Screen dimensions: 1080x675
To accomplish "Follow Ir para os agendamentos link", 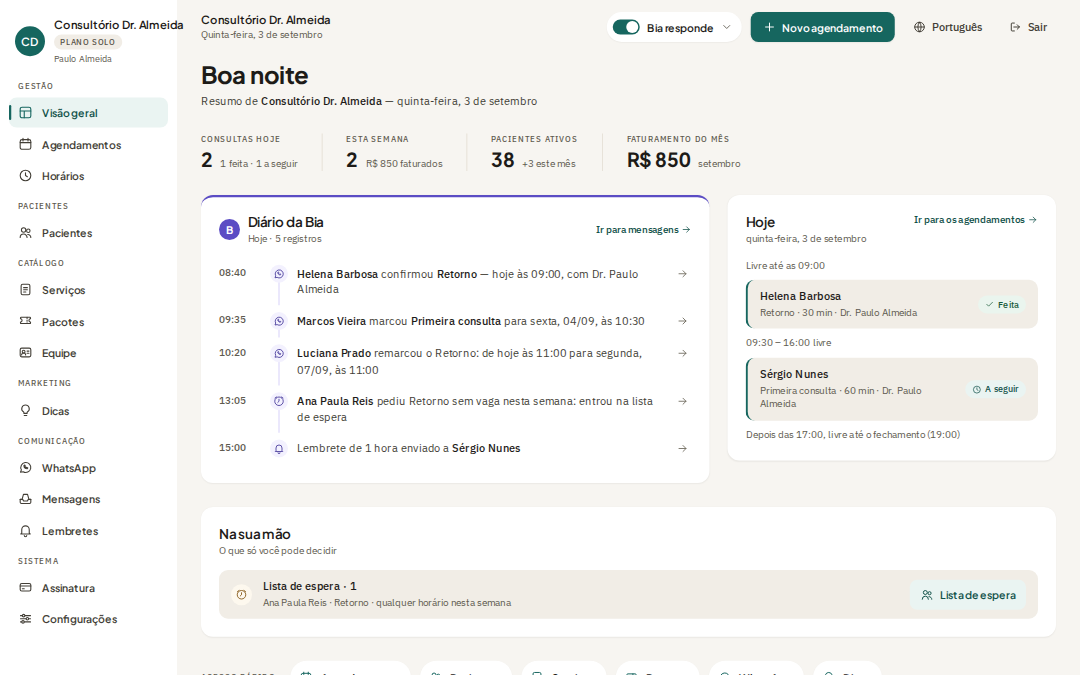I will (975, 220).
